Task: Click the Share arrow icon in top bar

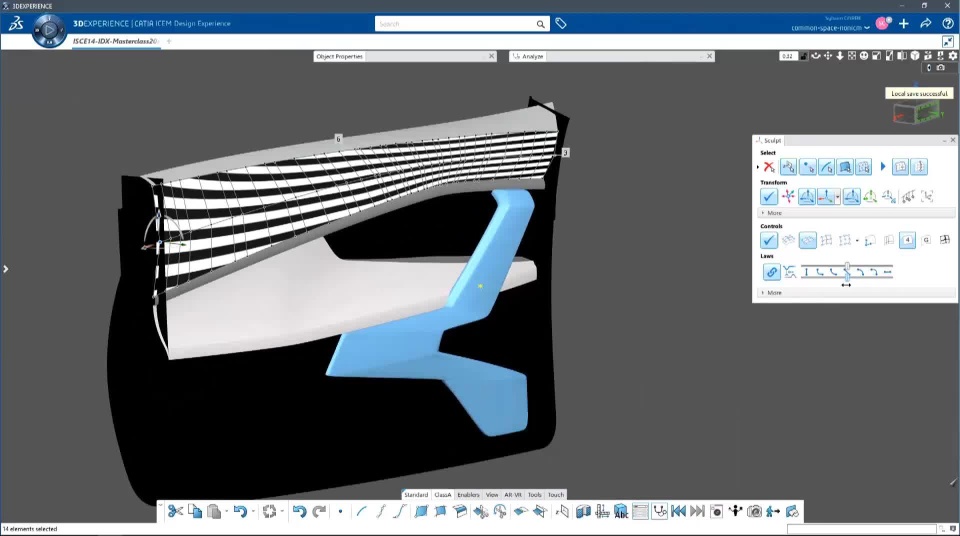Action: click(x=926, y=24)
